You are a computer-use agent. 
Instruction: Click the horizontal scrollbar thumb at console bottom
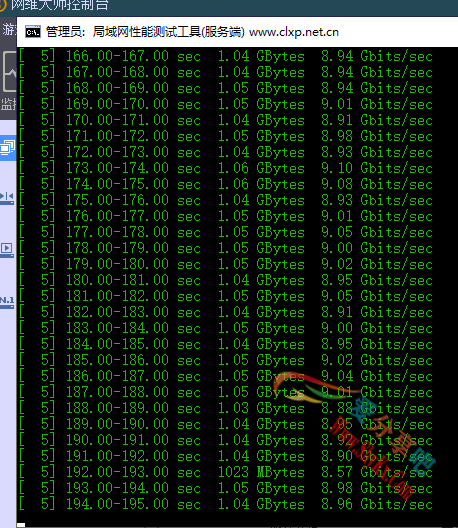click(x=21, y=525)
